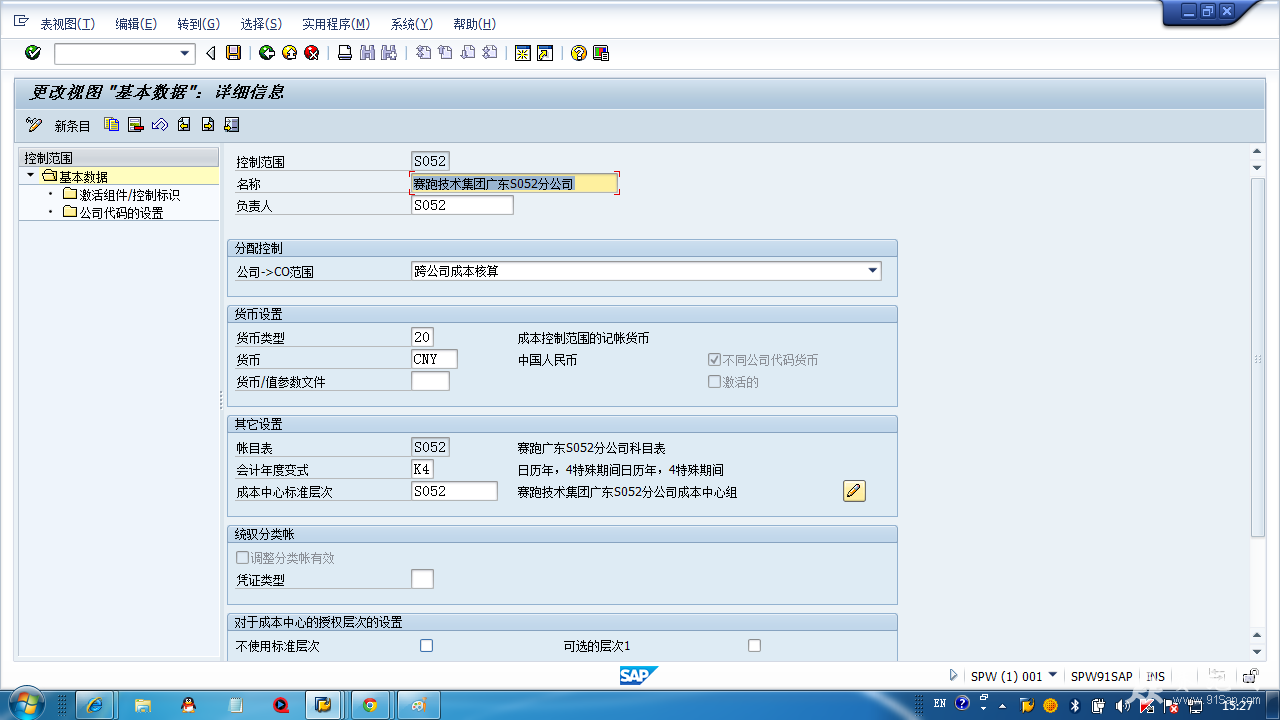Open the 表视图(T) menu

click(x=68, y=24)
